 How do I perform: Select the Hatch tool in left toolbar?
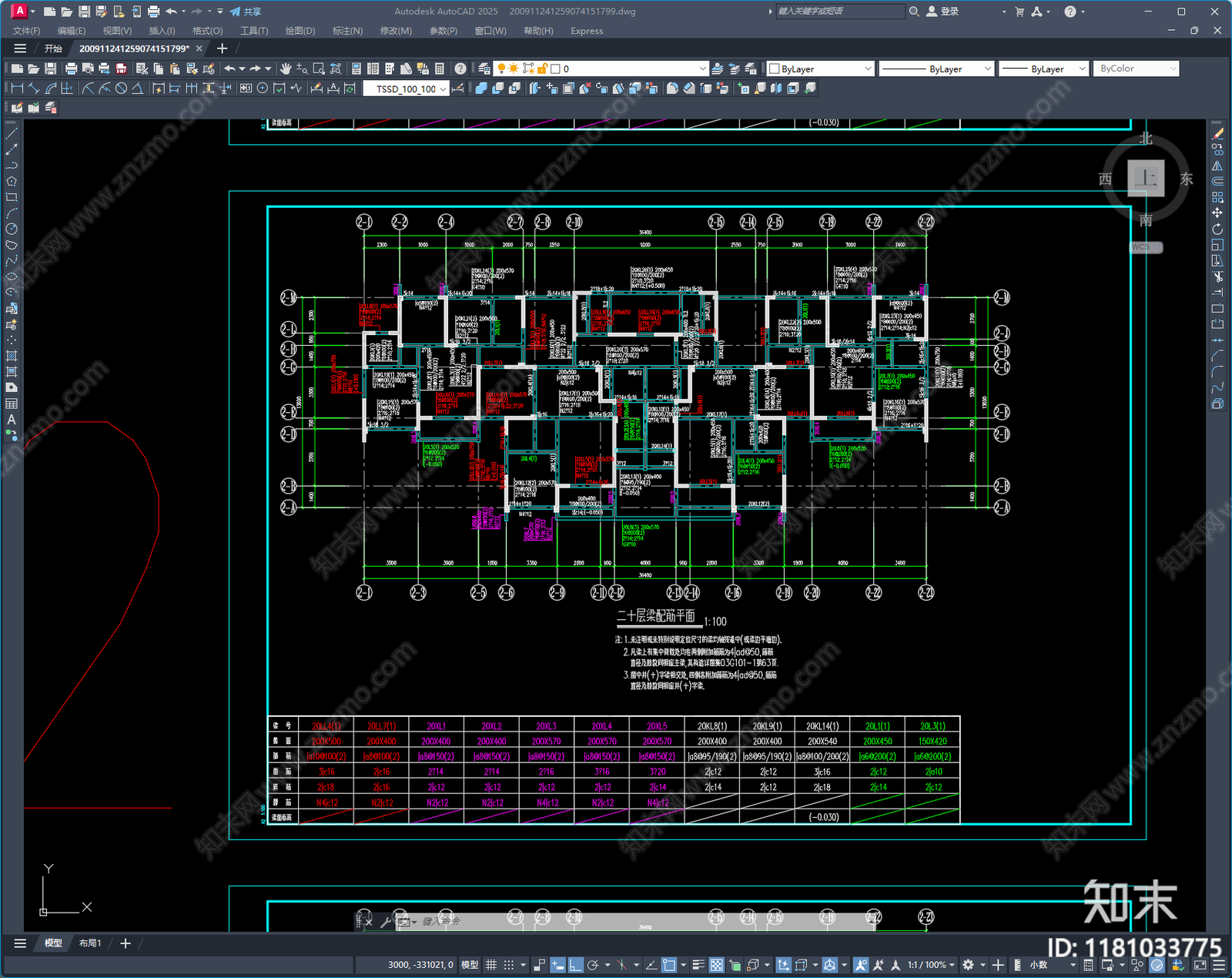12,356
